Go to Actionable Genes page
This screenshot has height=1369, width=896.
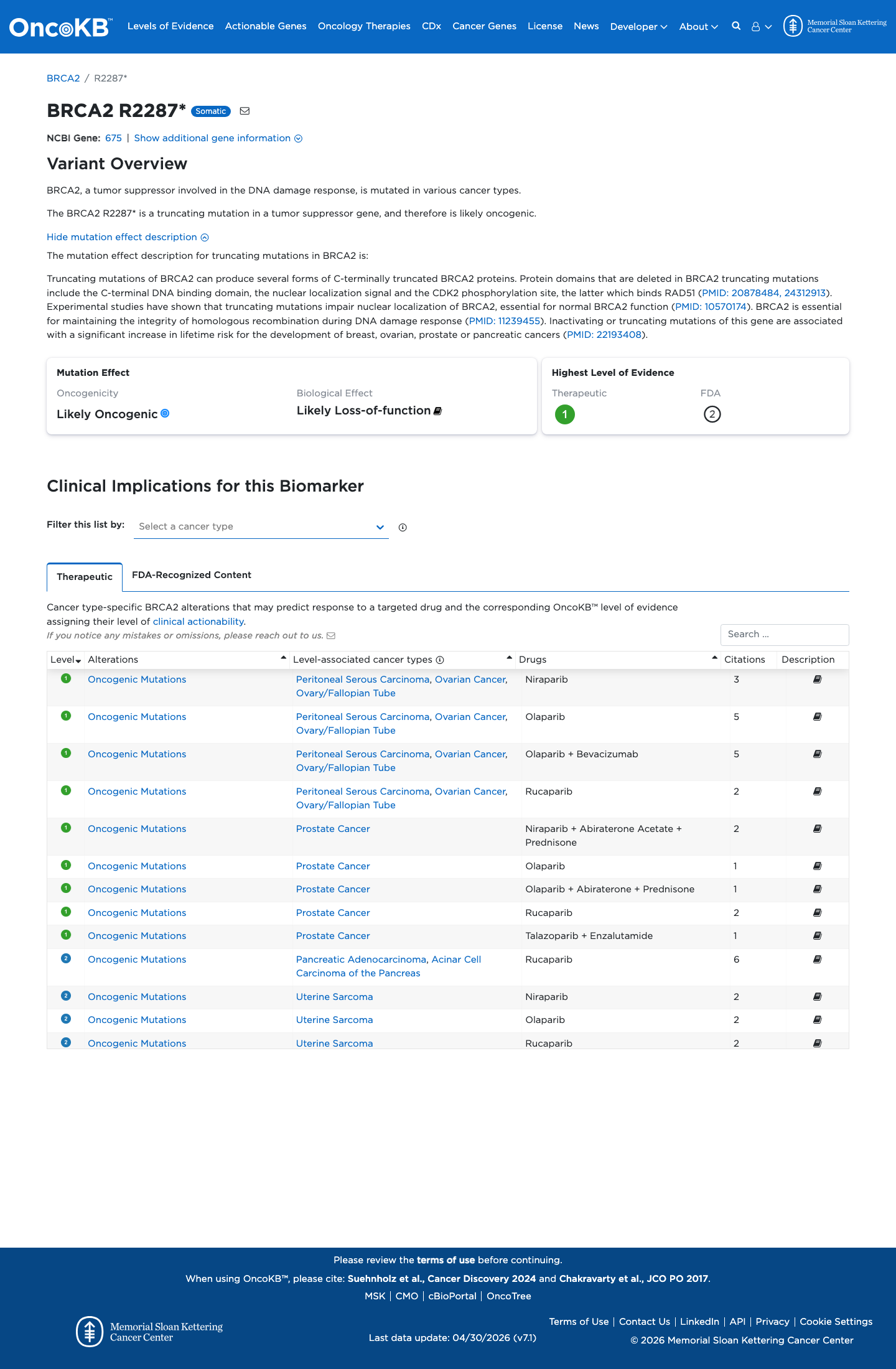(266, 26)
